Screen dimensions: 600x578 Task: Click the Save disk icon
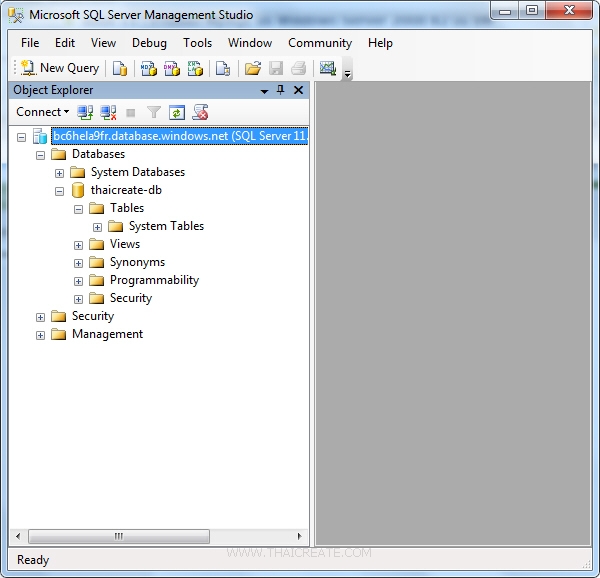276,69
